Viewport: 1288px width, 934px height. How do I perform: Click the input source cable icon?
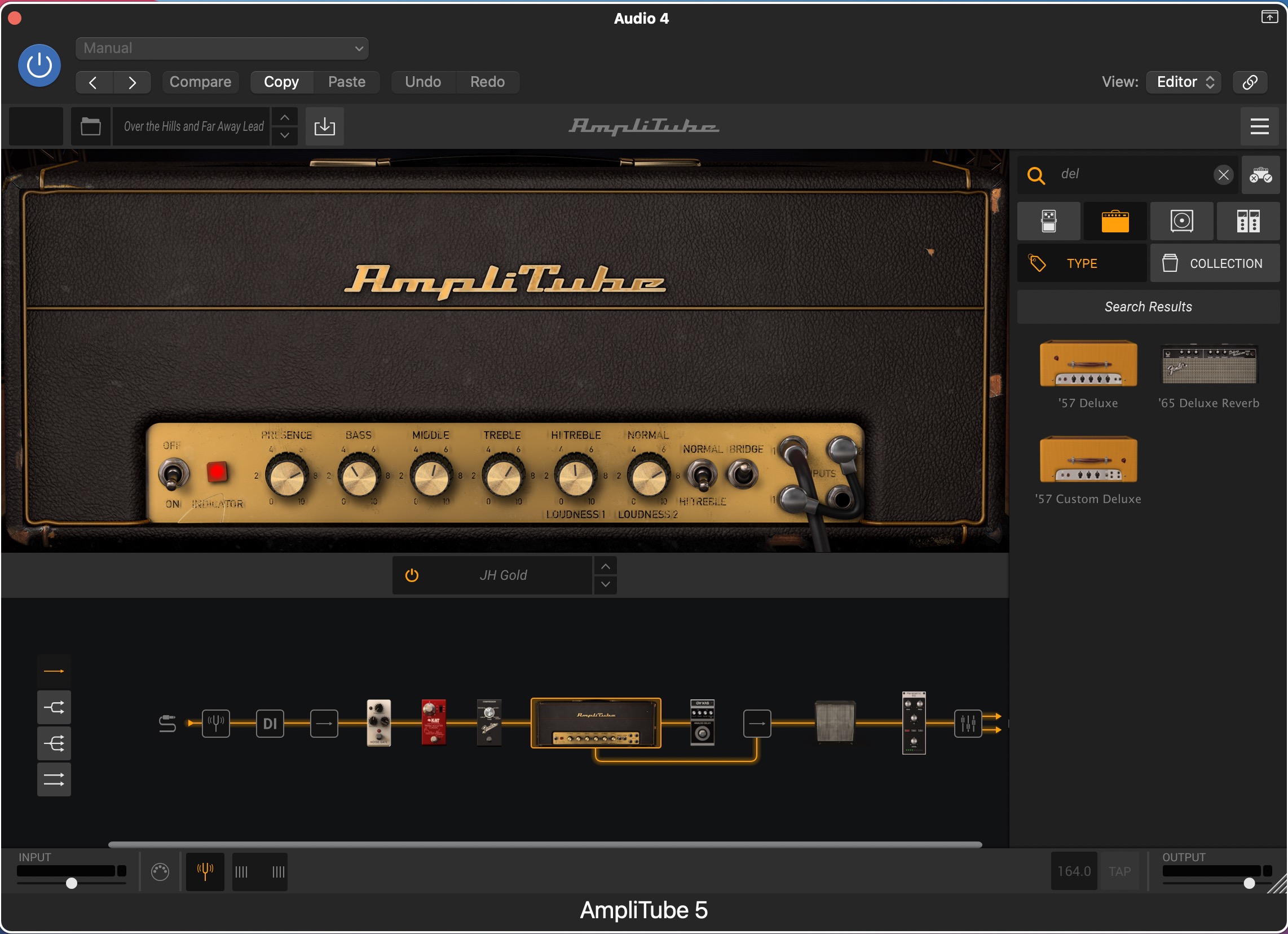[x=167, y=724]
